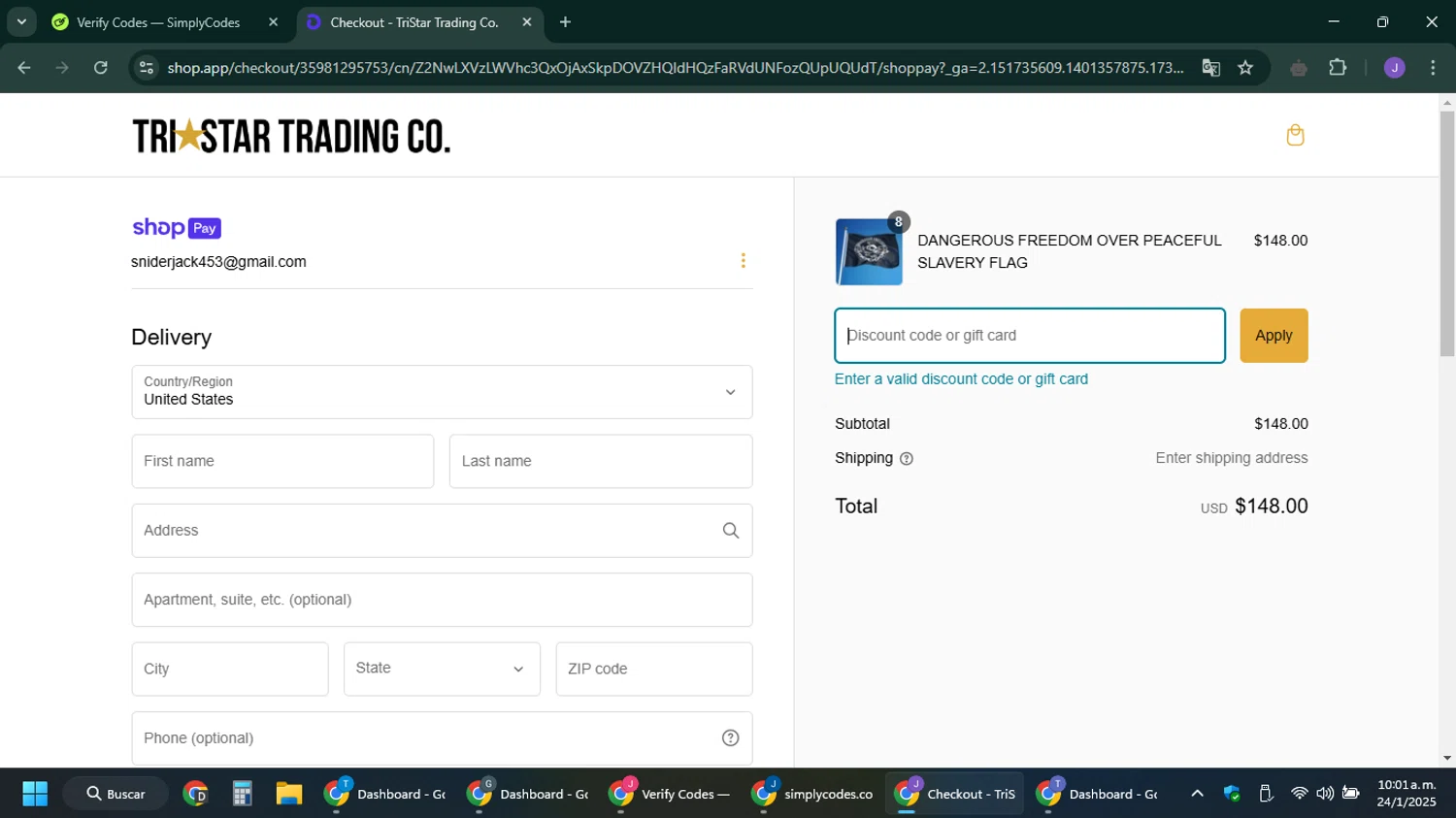
Task: Open Wi-Fi network settings in tray
Action: [1299, 794]
